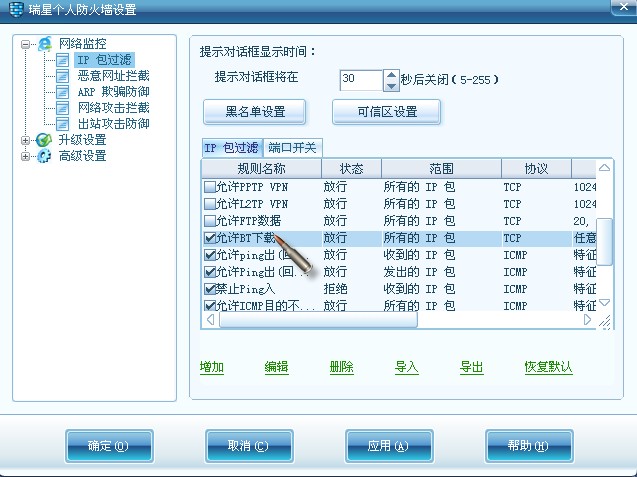The image size is (637, 477).
Task: Click the 高级设置 gear icon
Action: click(44, 156)
